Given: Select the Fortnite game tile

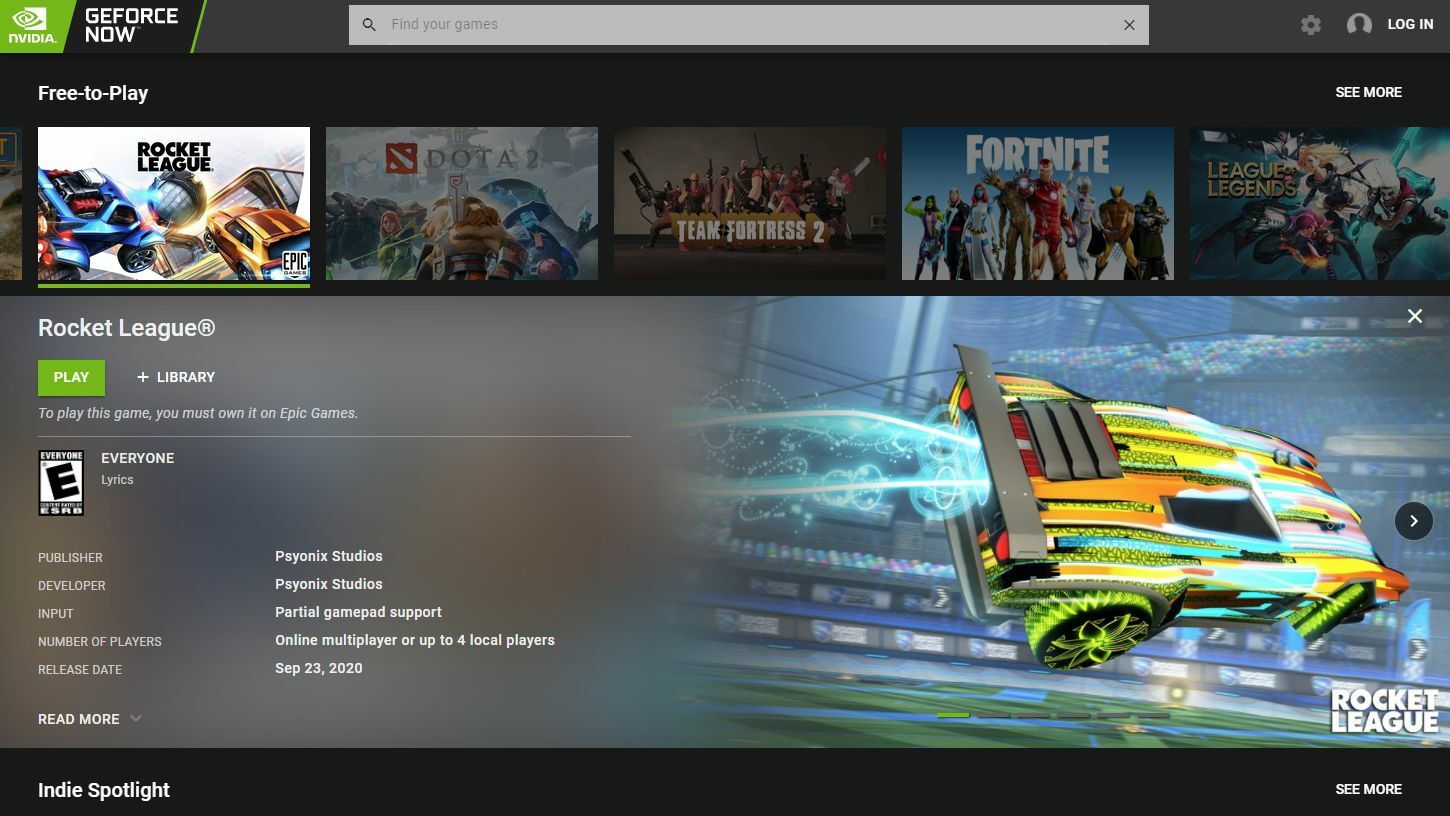Looking at the screenshot, I should click(x=1038, y=203).
